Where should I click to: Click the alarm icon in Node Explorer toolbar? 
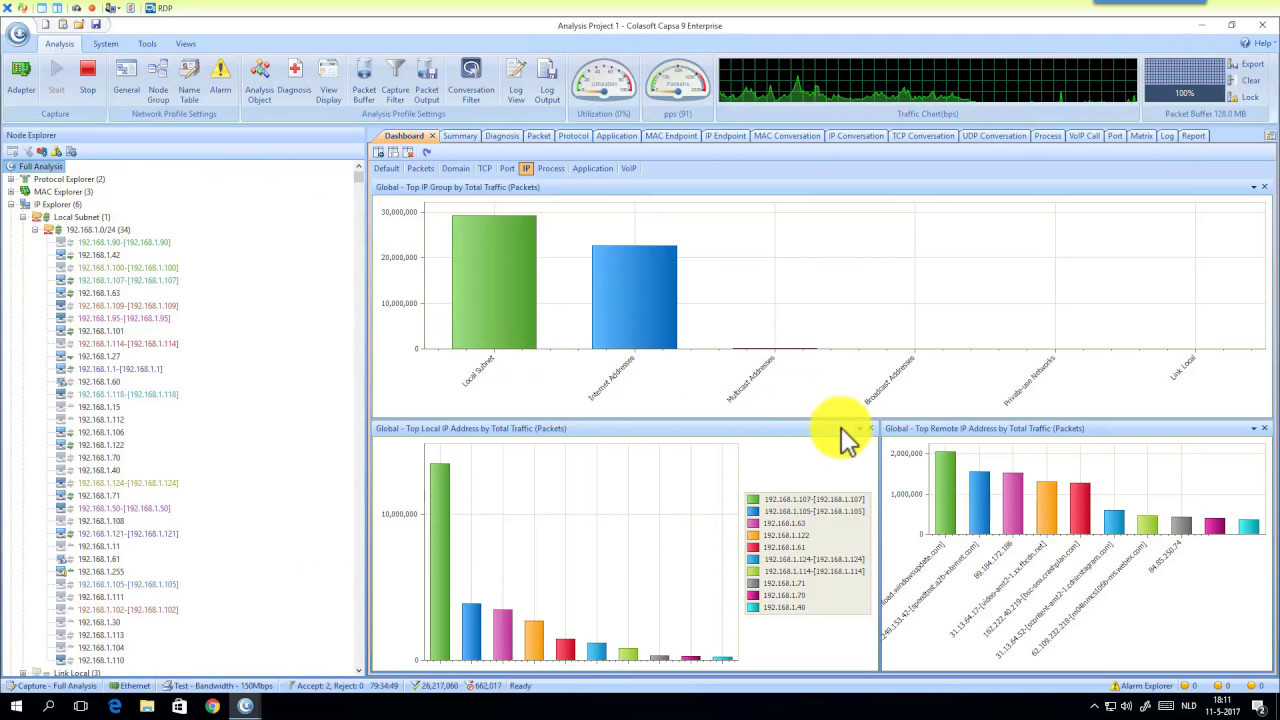click(56, 151)
